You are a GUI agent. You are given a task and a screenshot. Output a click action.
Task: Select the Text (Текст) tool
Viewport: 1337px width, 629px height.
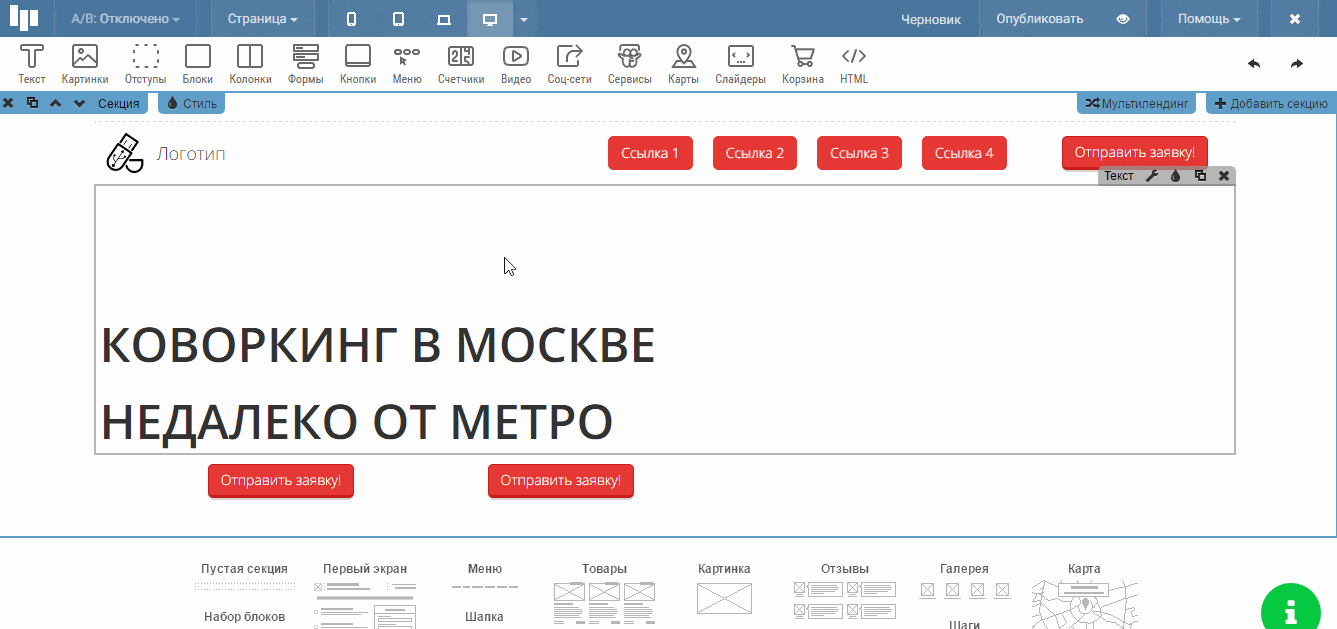[32, 64]
